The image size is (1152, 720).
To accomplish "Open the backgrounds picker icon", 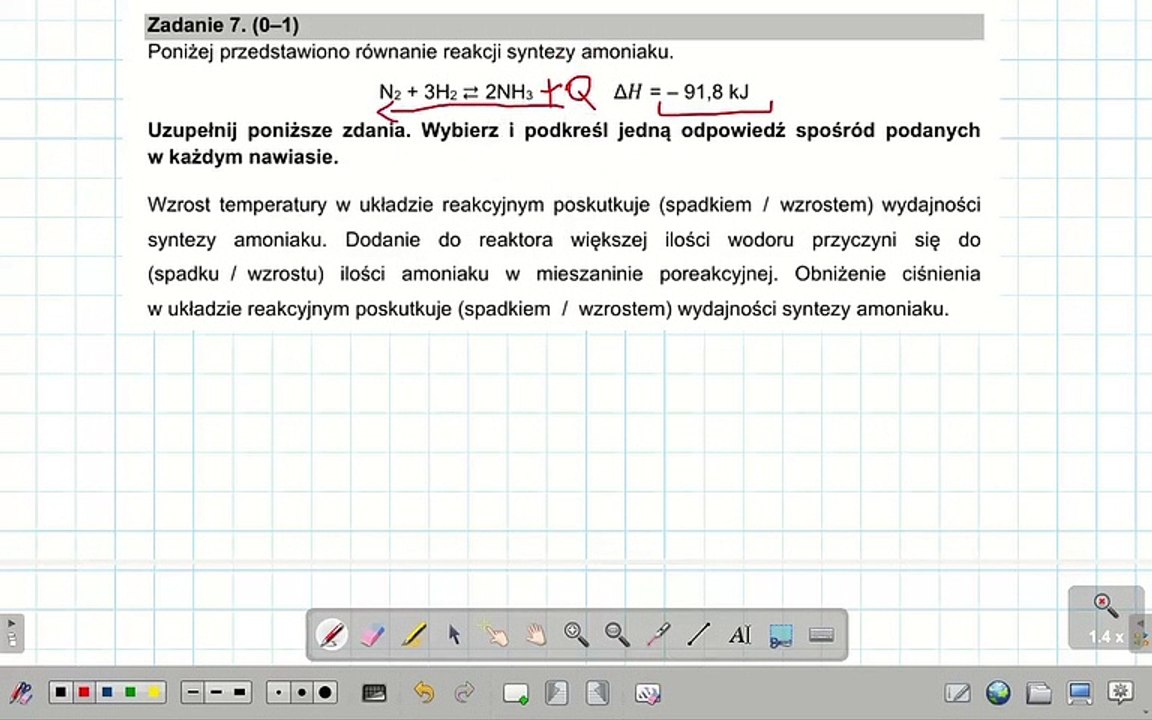I will tap(374, 692).
